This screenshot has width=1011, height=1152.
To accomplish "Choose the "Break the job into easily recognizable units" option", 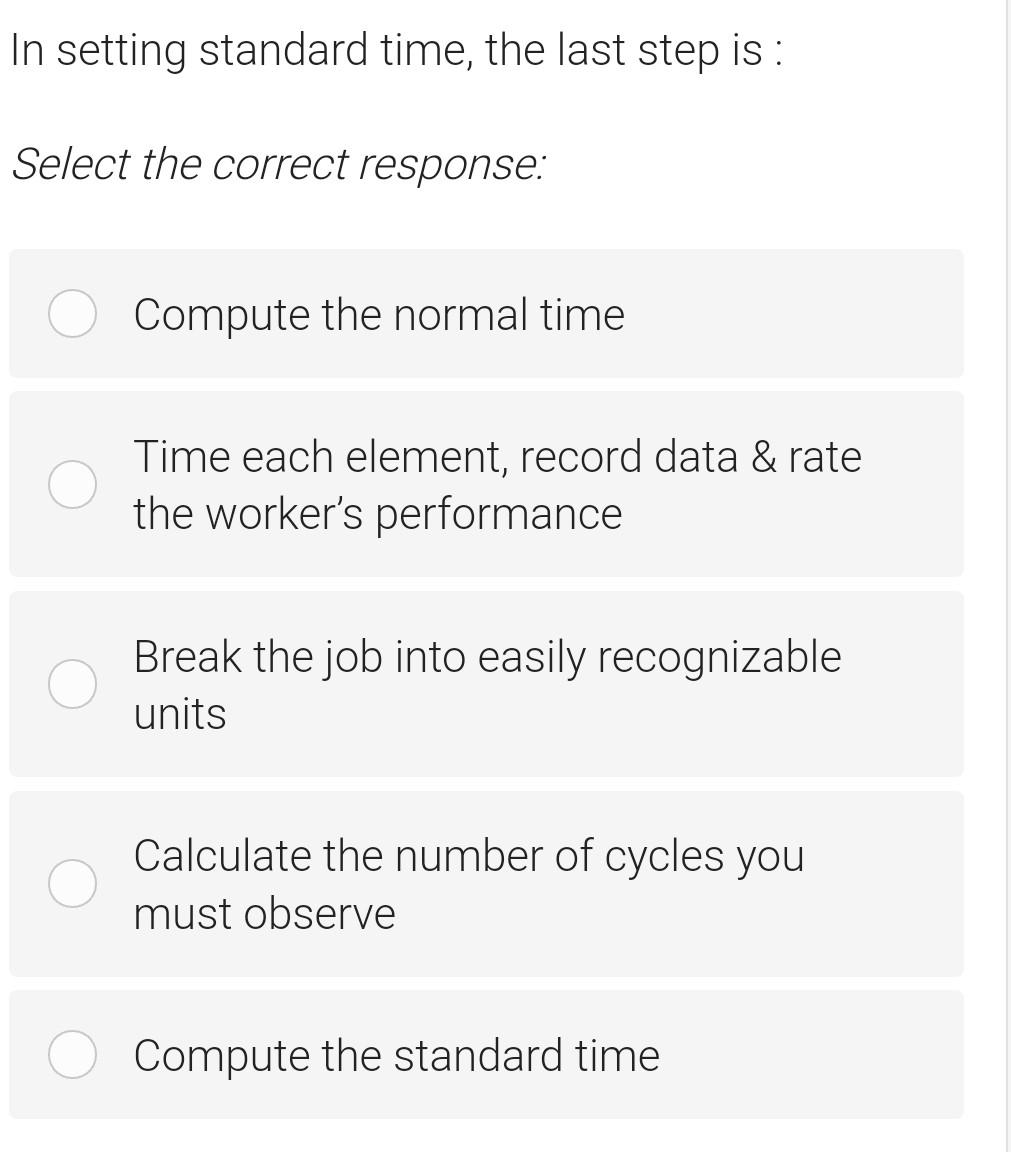I will pos(72,684).
